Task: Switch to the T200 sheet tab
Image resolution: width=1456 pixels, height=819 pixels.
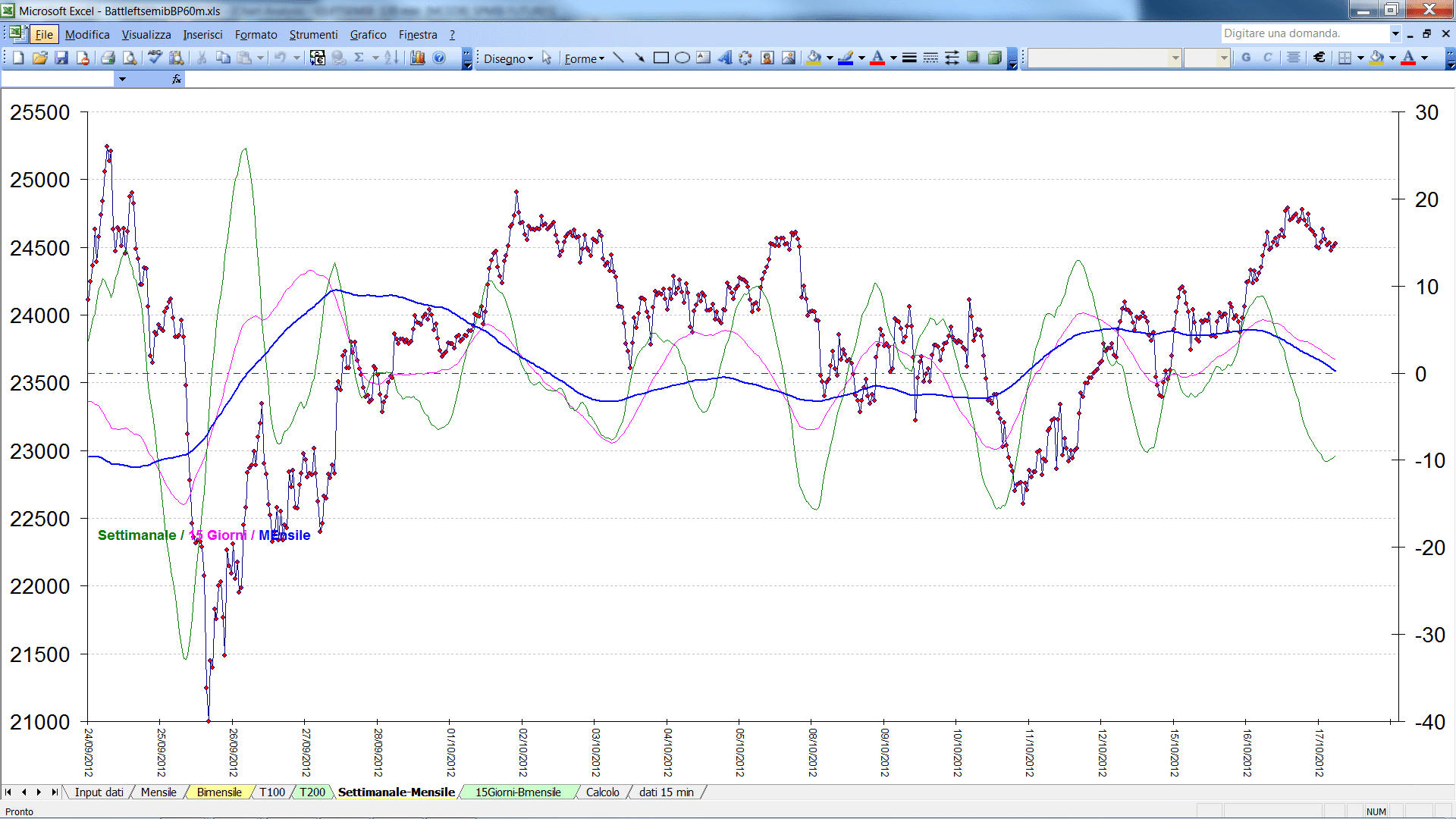Action: click(x=312, y=792)
